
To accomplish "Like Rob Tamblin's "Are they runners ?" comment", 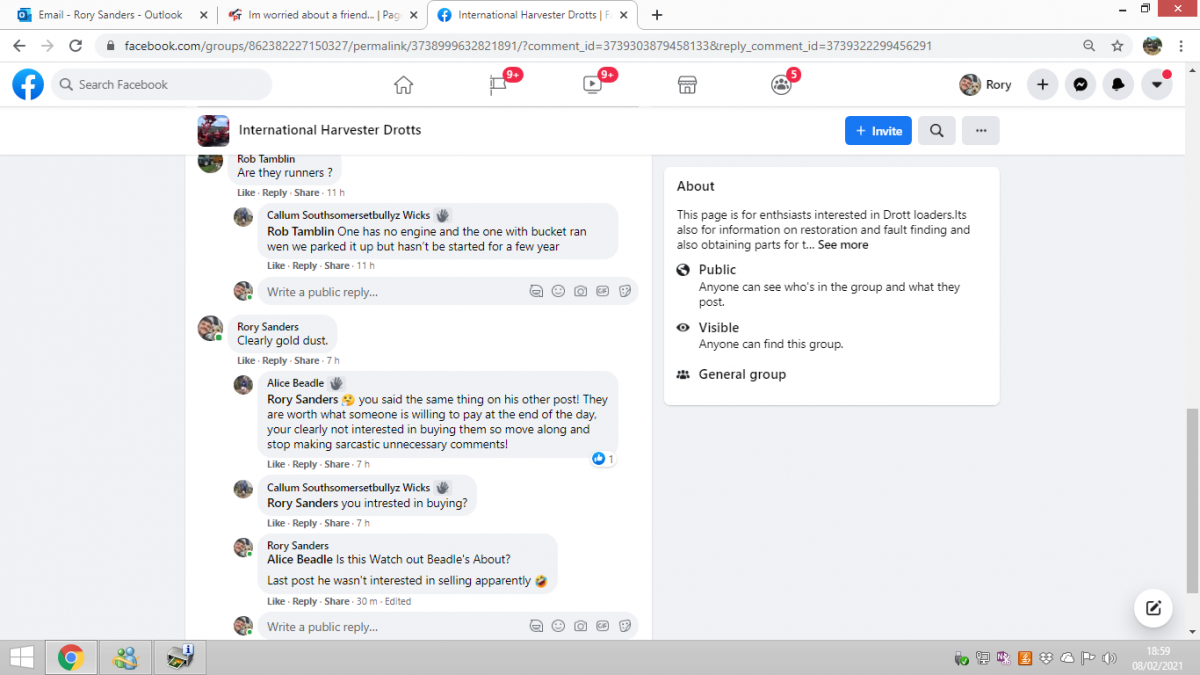I will pyautogui.click(x=246, y=193).
